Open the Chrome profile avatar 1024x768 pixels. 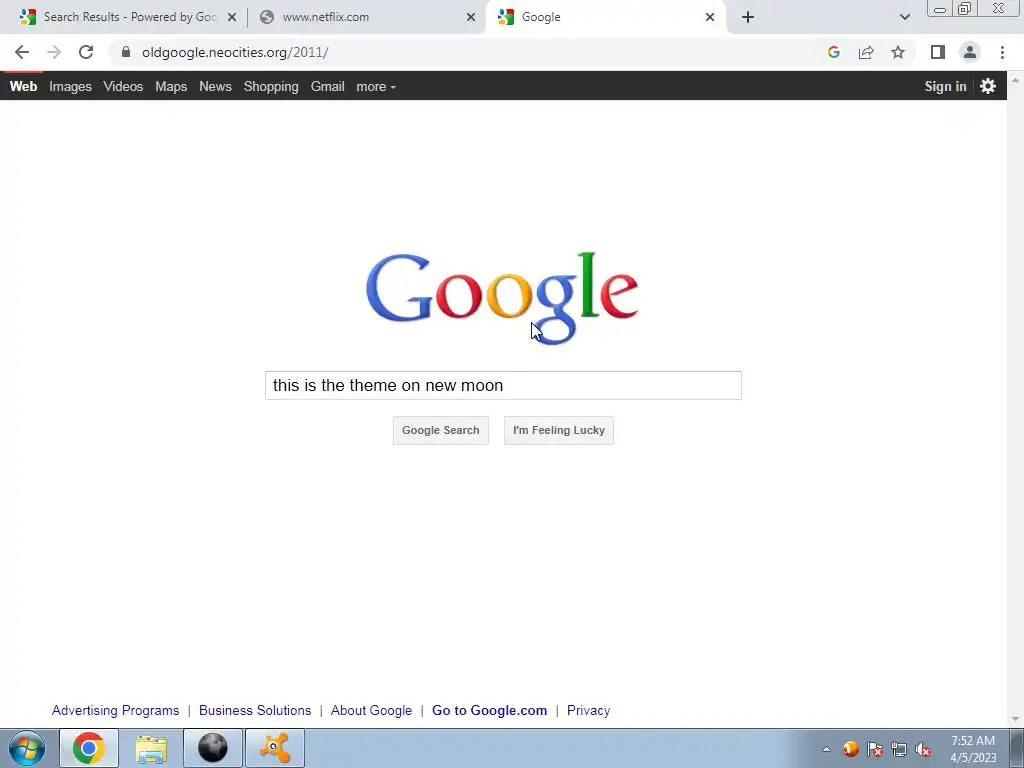click(x=970, y=52)
